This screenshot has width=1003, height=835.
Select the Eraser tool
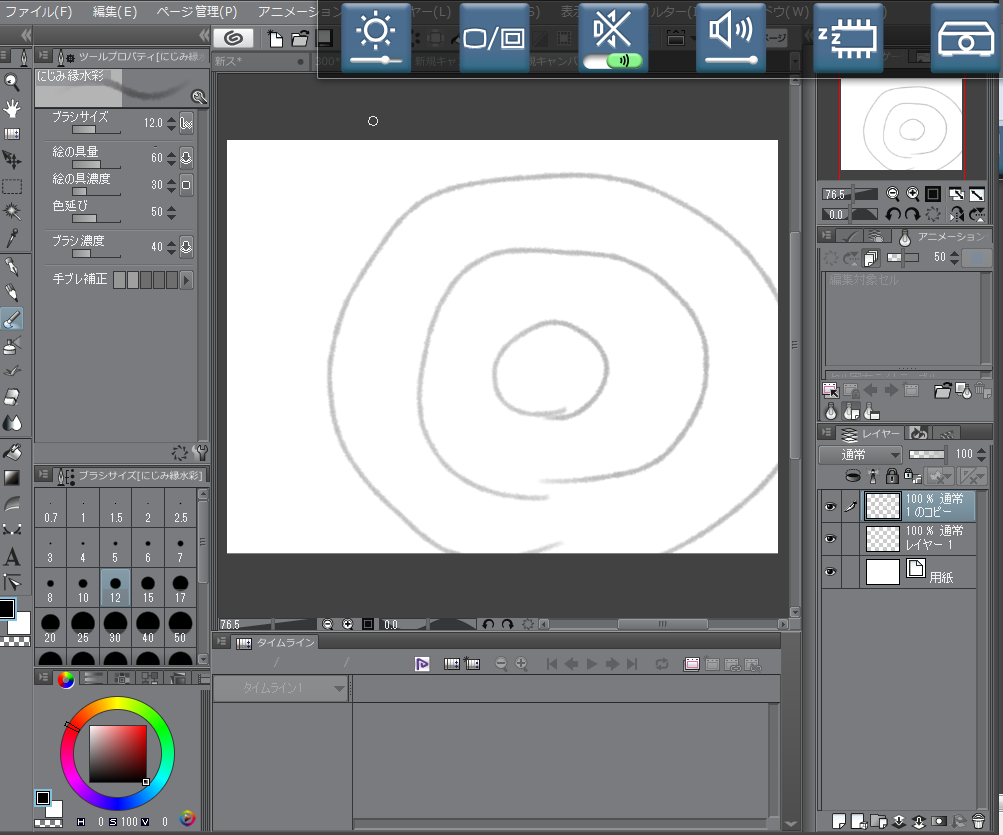pyautogui.click(x=12, y=397)
